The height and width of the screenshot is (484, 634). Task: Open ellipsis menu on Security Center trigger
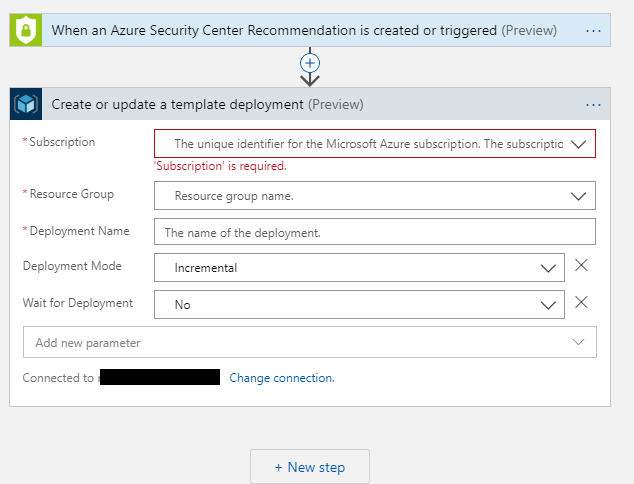[593, 31]
